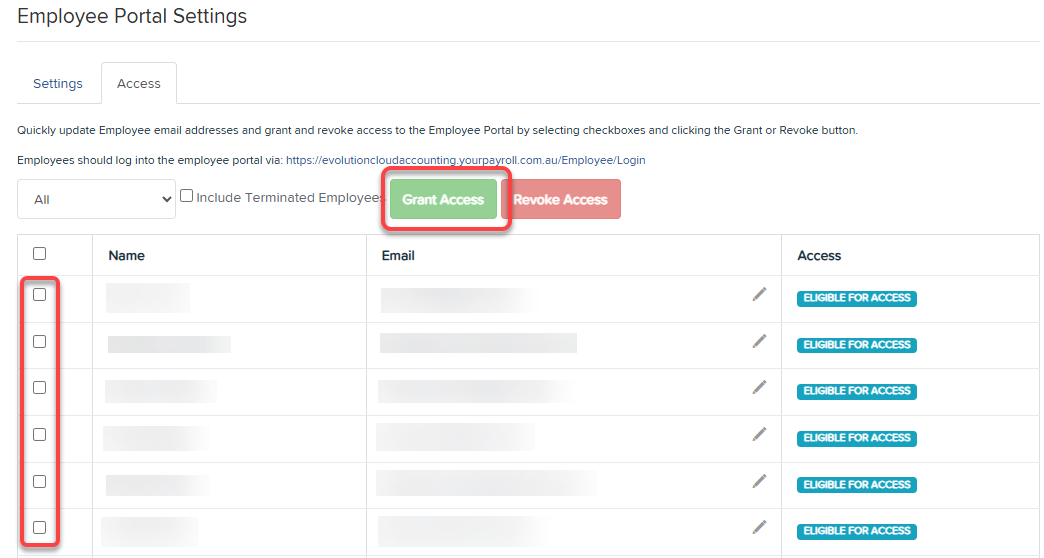Image resolution: width=1044 pixels, height=558 pixels.
Task: Check the second employee row checkbox
Action: 40,341
